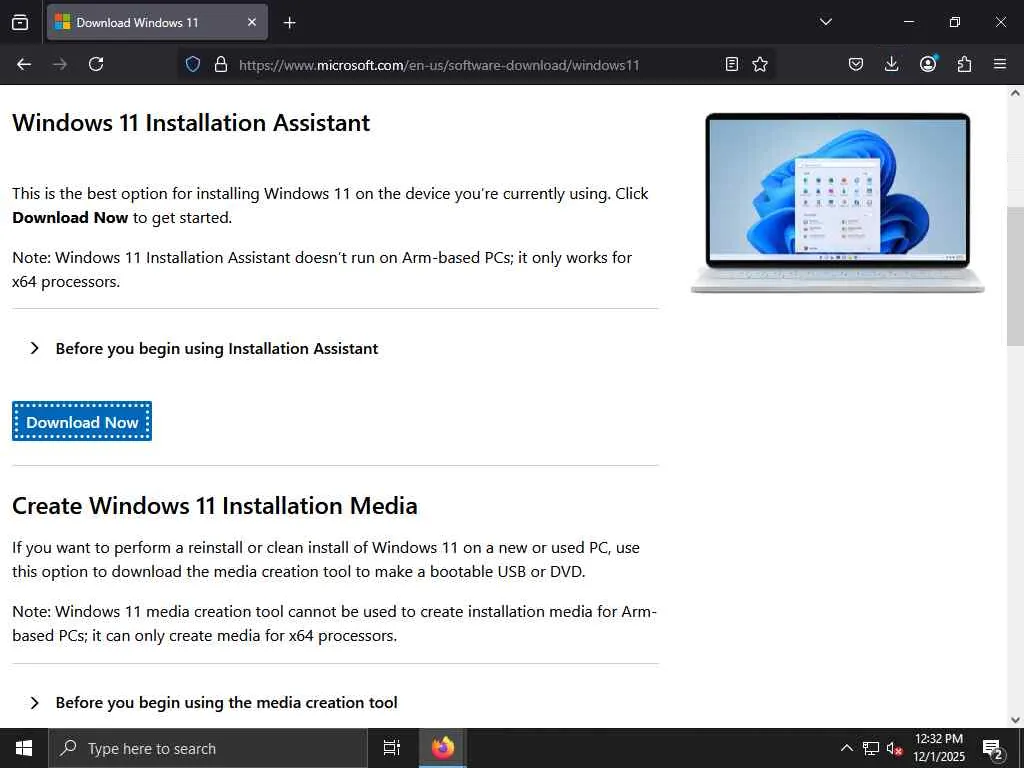The width and height of the screenshot is (1024, 768).
Task: Reload the current page
Action: pos(96,64)
